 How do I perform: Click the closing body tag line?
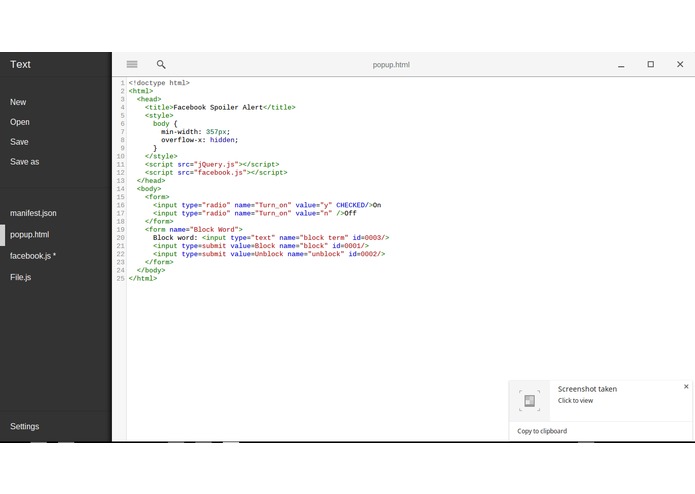pyautogui.click(x=151, y=270)
